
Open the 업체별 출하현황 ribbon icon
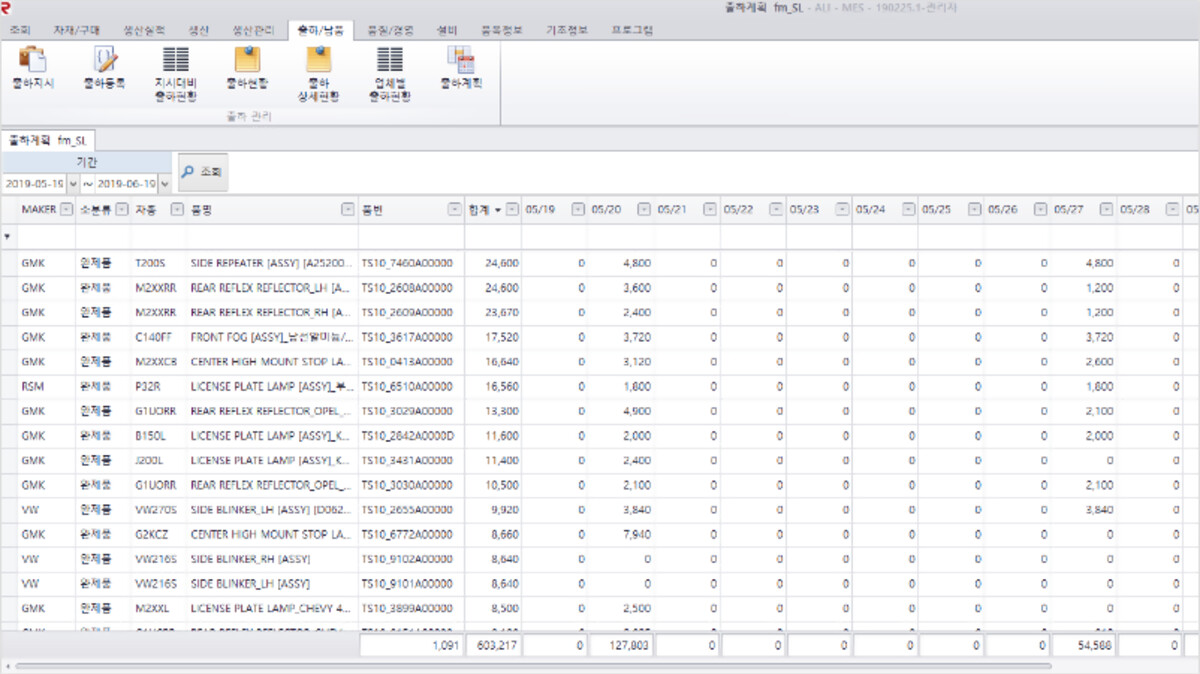(390, 75)
